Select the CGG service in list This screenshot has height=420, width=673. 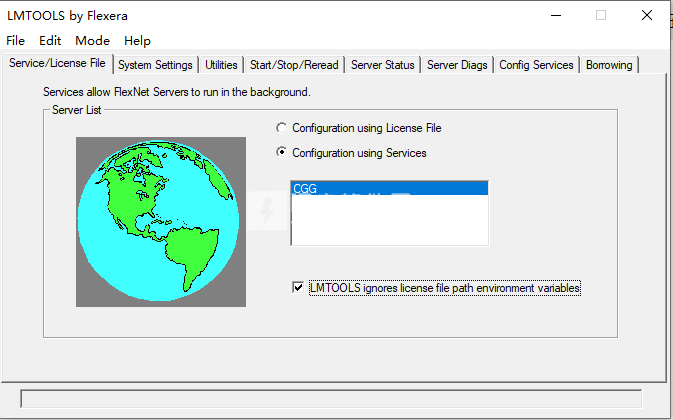(x=388, y=188)
